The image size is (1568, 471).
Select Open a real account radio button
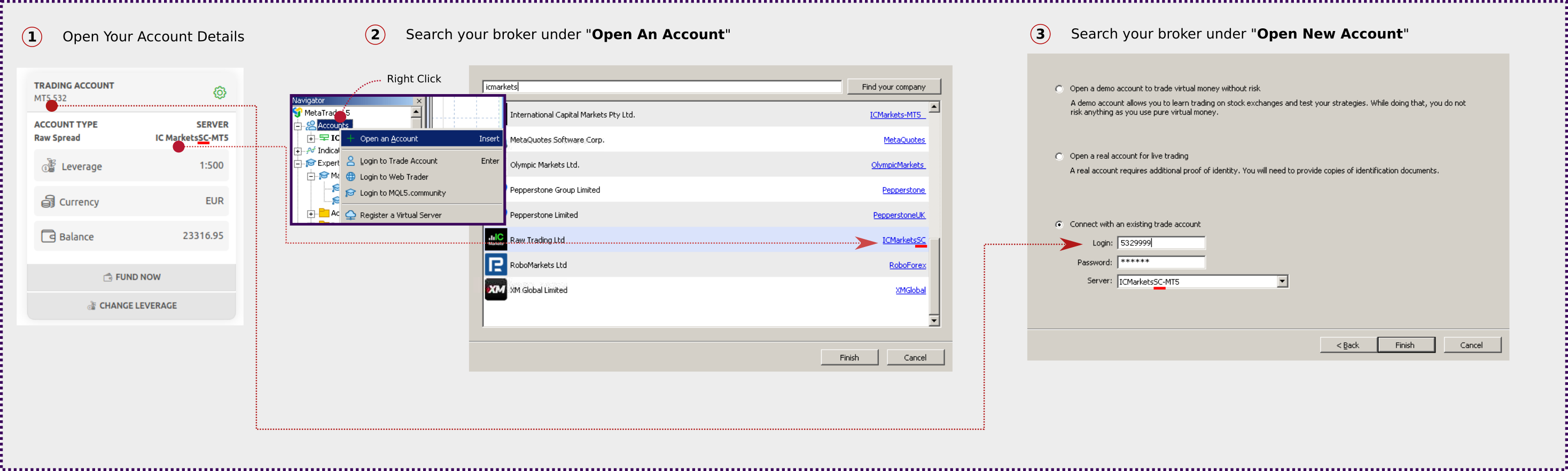coord(1059,157)
